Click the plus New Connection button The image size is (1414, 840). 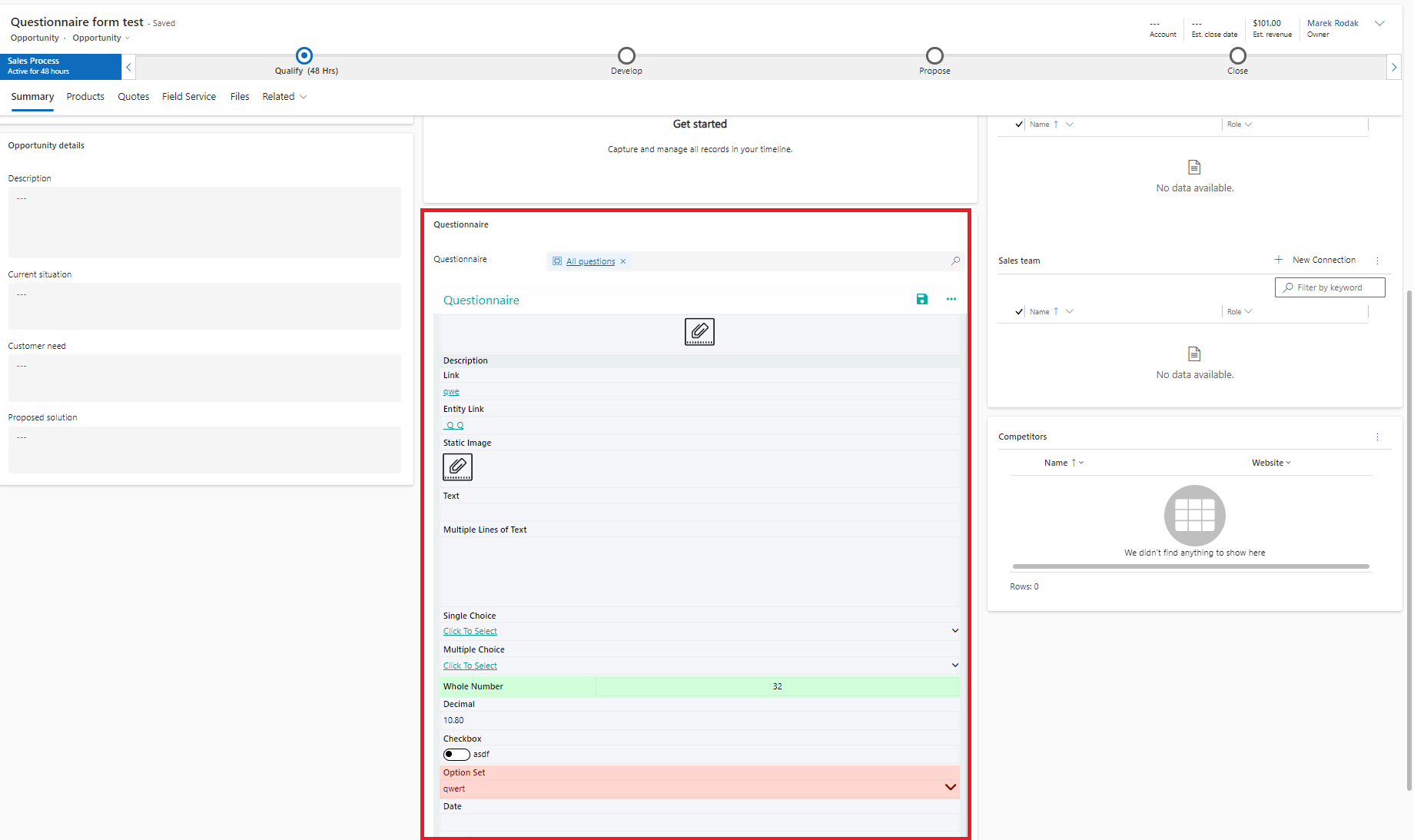coord(1315,260)
